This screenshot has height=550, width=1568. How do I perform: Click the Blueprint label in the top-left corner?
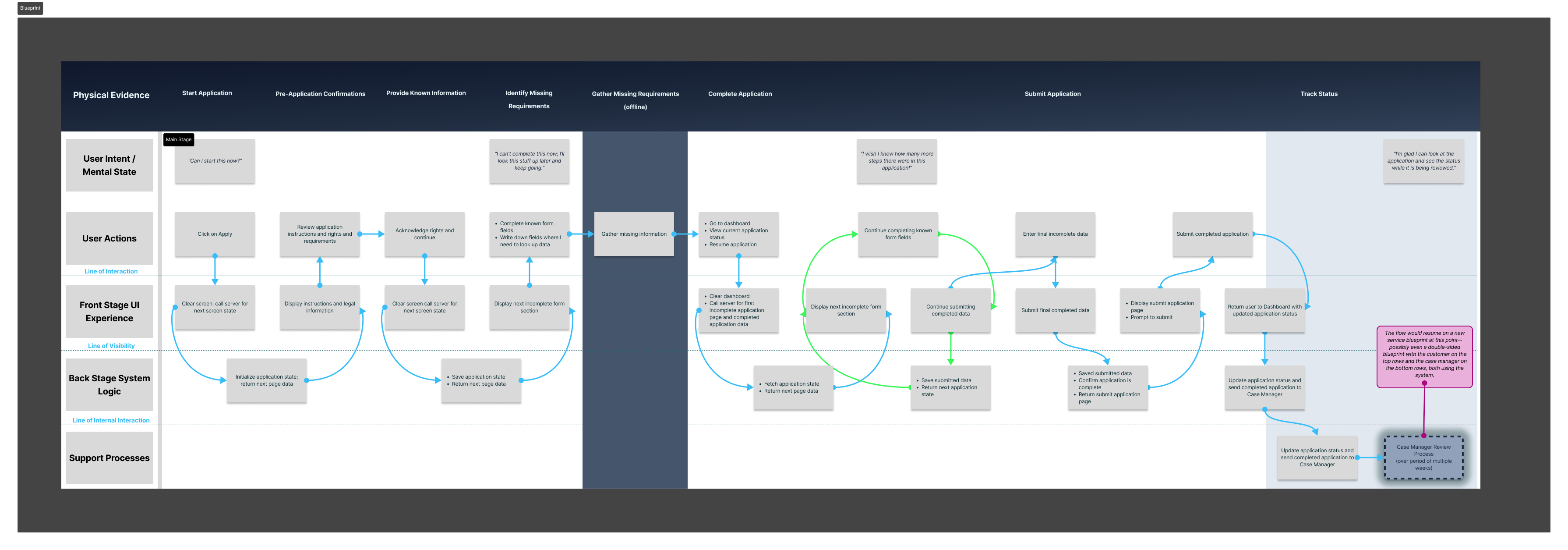click(29, 8)
